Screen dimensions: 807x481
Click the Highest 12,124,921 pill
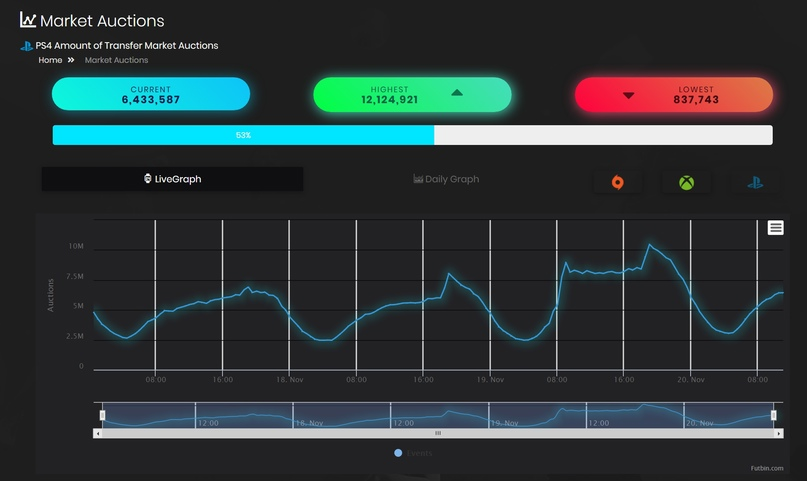pos(412,94)
